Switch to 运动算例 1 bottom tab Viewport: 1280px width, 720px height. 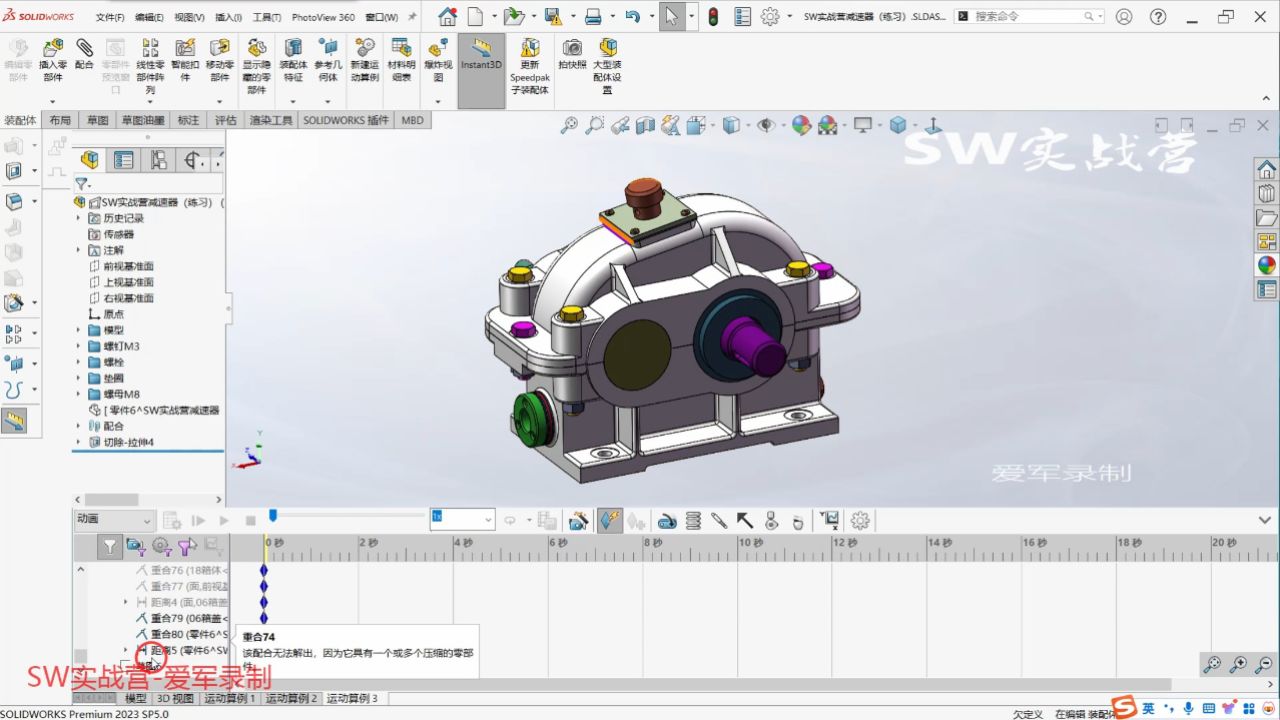pyautogui.click(x=230, y=698)
